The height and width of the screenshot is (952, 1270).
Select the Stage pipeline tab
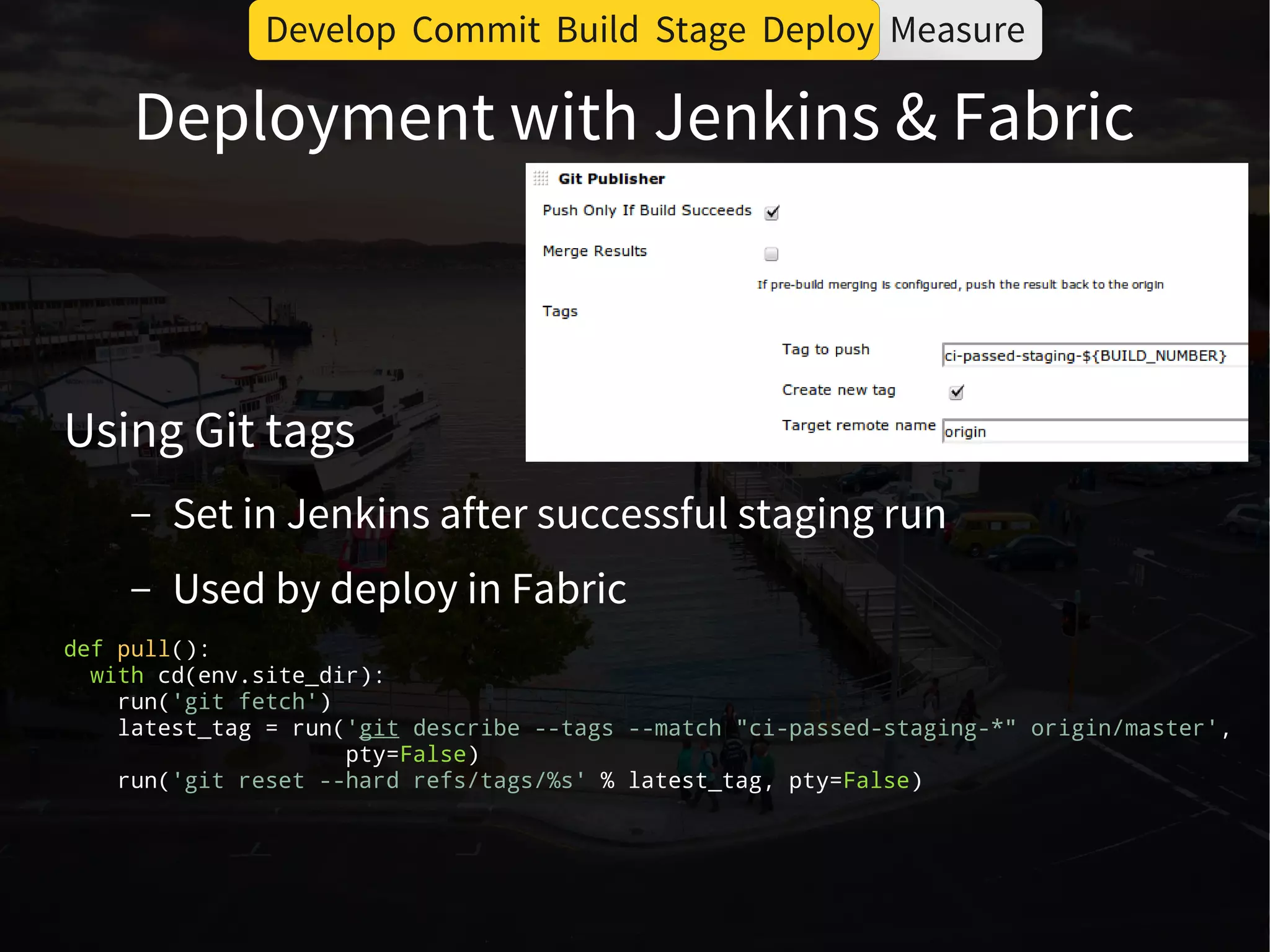pyautogui.click(x=701, y=30)
